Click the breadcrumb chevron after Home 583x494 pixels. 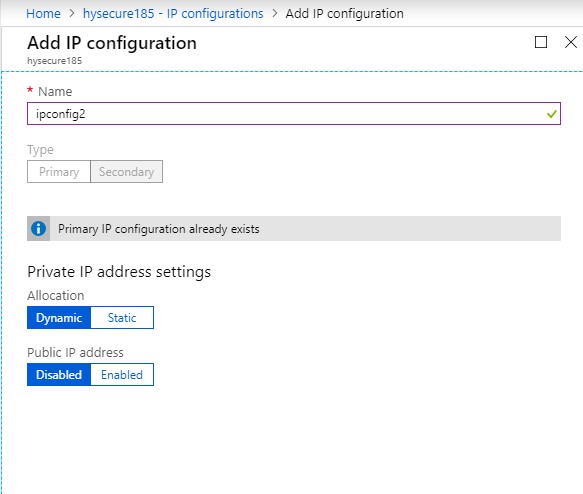click(72, 13)
